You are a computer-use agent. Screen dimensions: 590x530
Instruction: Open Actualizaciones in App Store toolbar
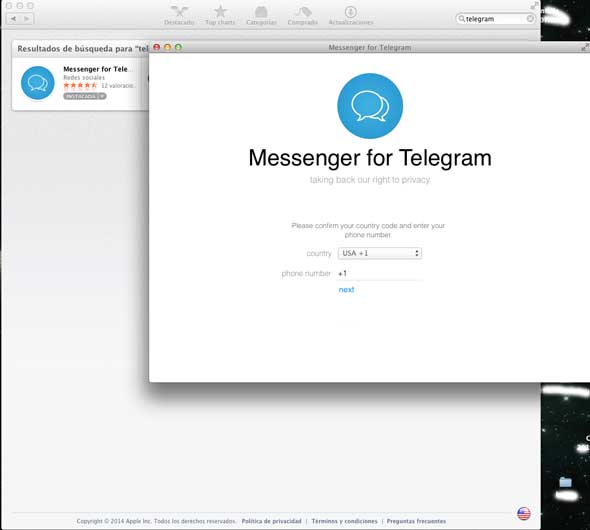coord(351,15)
